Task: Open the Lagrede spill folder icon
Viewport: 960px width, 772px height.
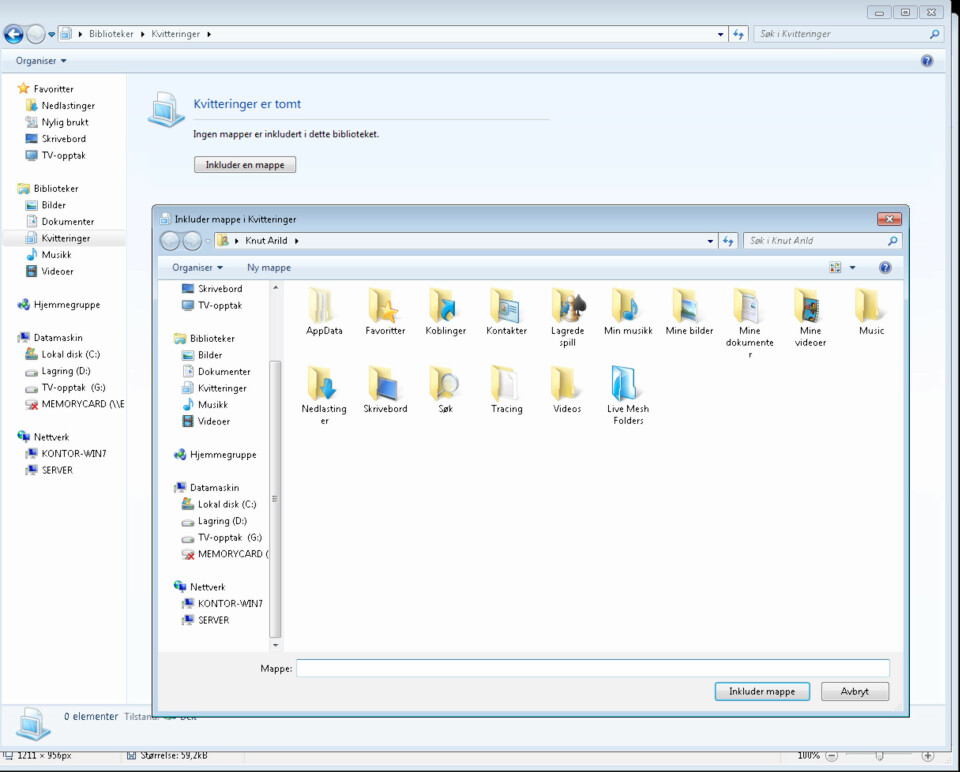Action: click(x=568, y=305)
